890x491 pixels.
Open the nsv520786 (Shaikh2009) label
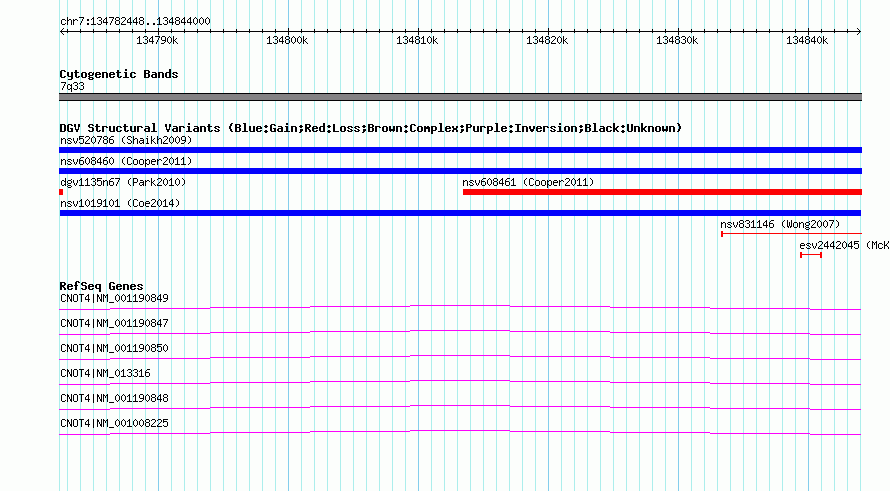126,140
